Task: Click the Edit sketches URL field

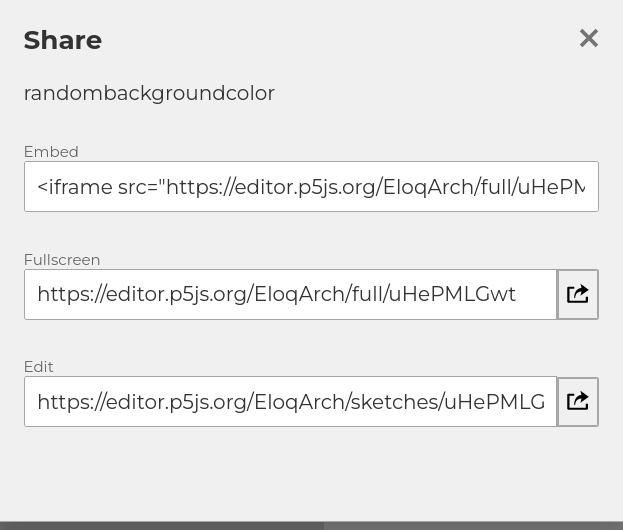Action: 290,402
